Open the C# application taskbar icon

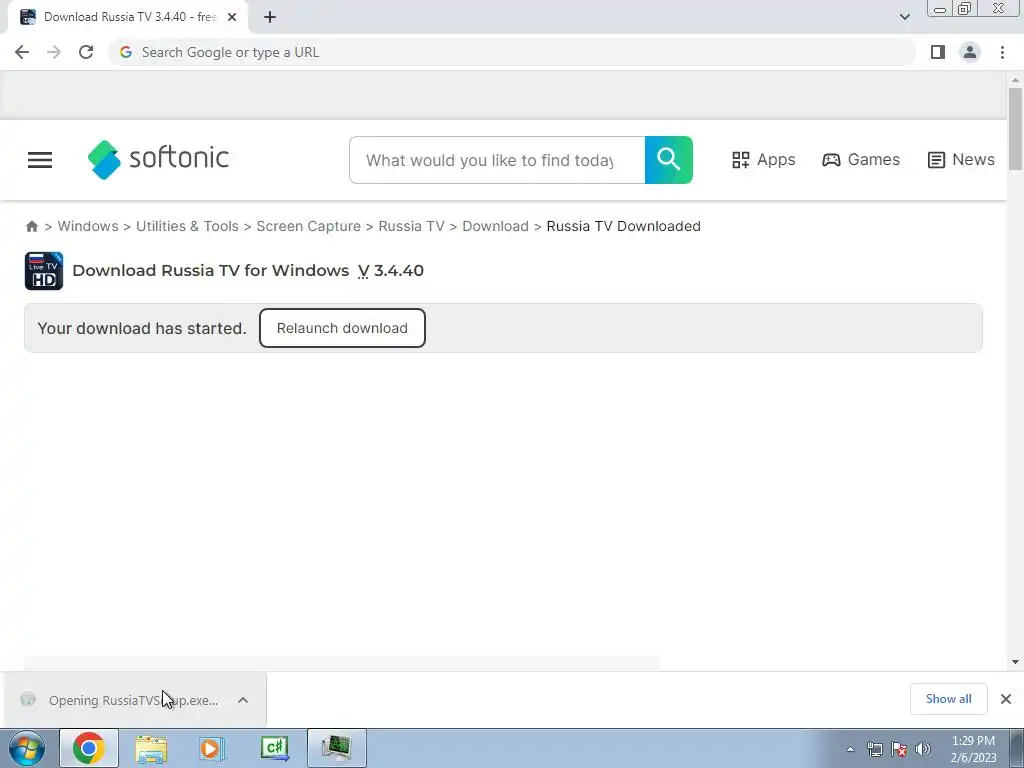pyautogui.click(x=274, y=748)
